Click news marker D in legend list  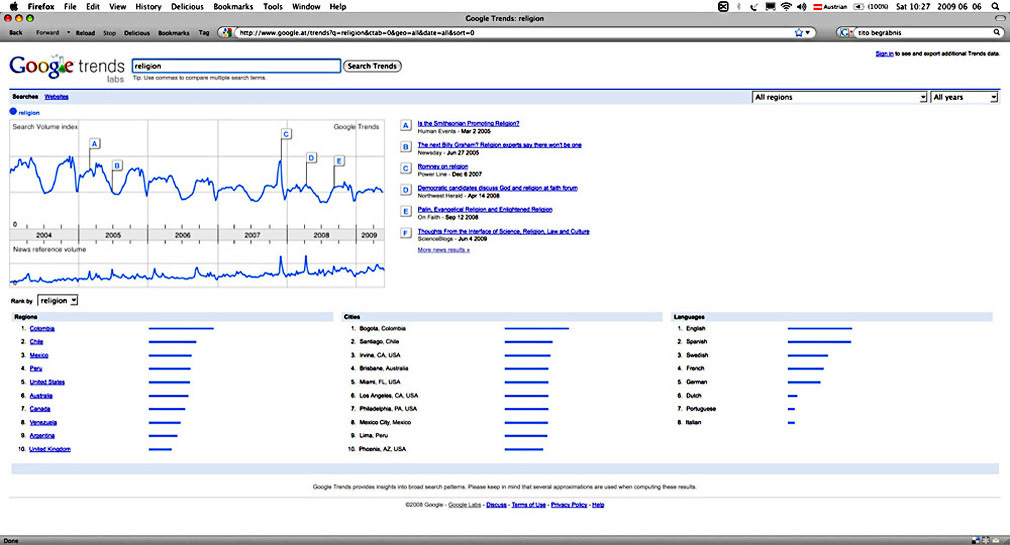click(x=406, y=190)
